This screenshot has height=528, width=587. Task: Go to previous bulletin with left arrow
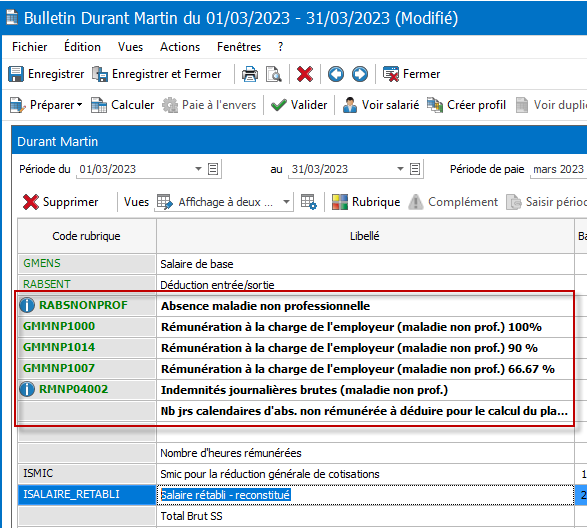(x=336, y=74)
